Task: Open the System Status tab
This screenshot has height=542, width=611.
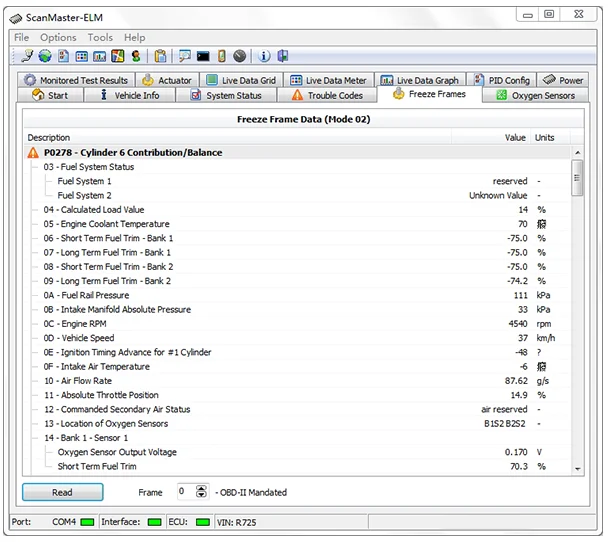Action: click(x=226, y=95)
